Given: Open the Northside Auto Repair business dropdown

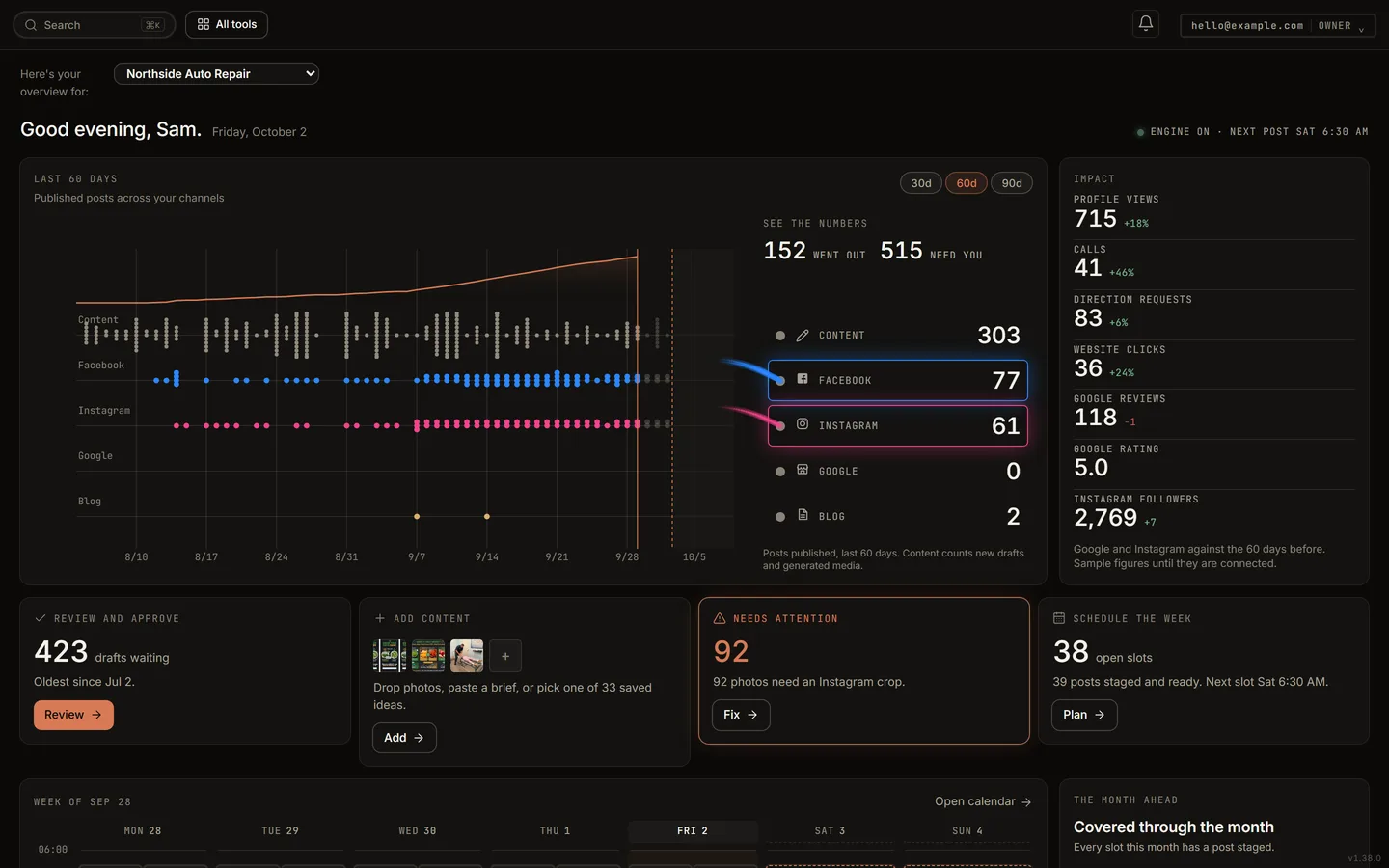Looking at the screenshot, I should pos(216,73).
